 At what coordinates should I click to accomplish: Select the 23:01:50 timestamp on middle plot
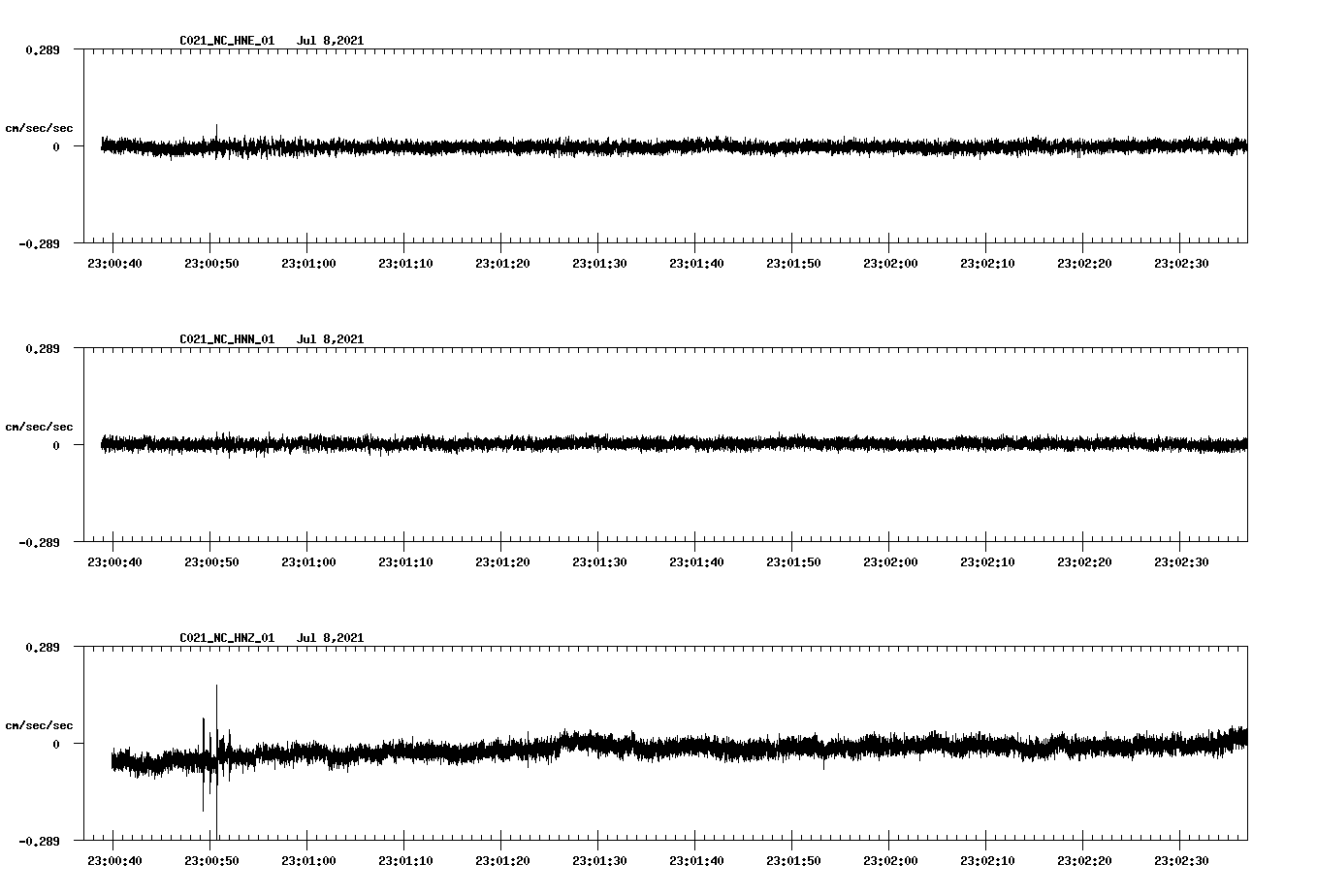(x=793, y=560)
